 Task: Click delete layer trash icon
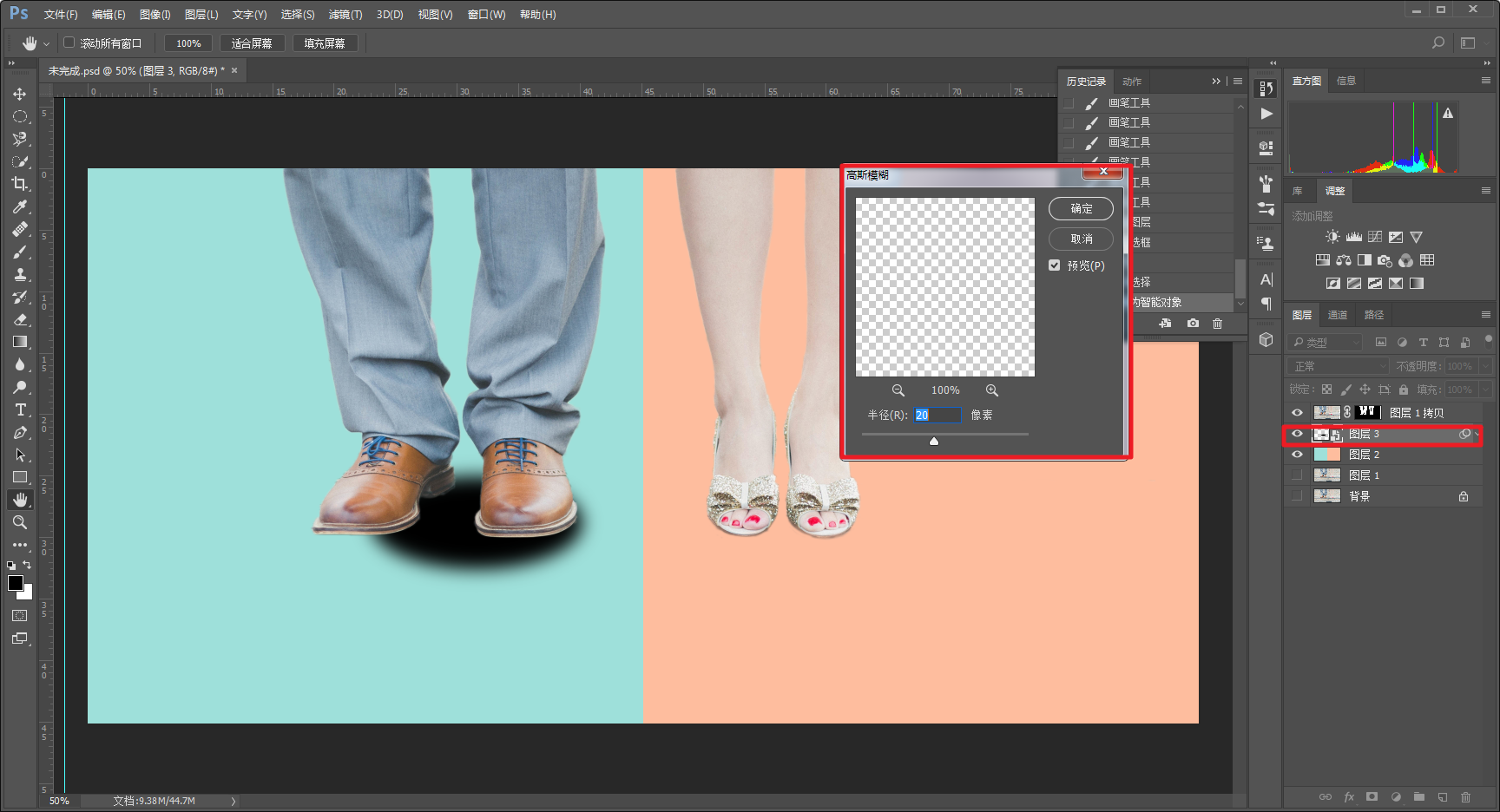[1465, 796]
